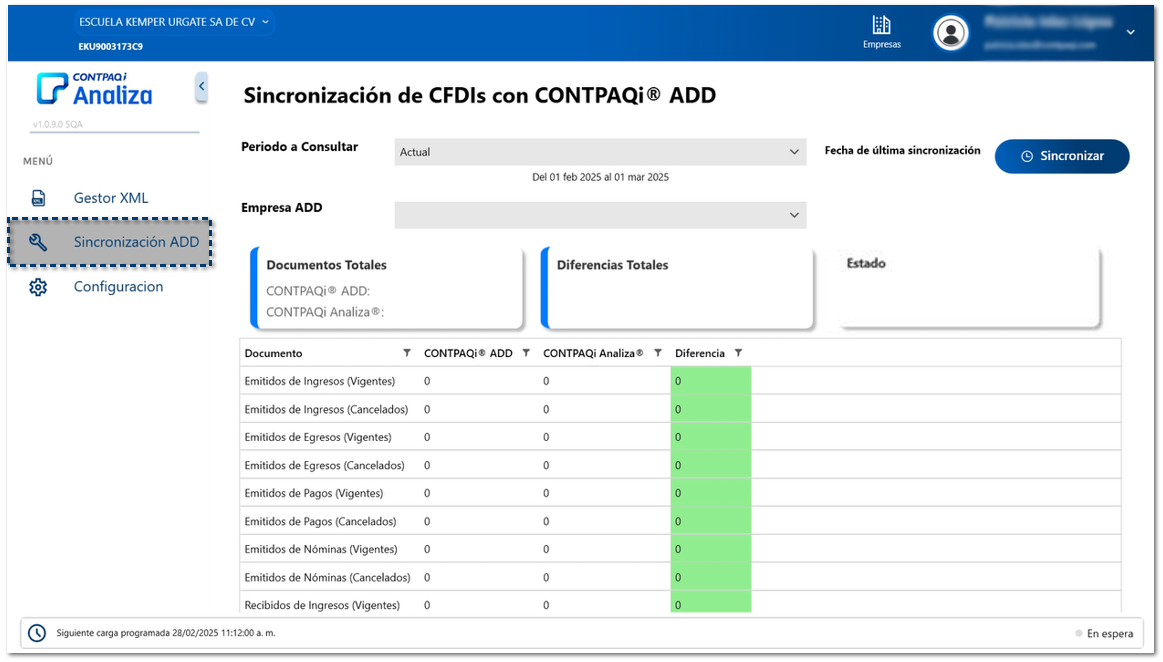The height and width of the screenshot is (662, 1163).
Task: Click the Estado card
Action: tap(969, 287)
